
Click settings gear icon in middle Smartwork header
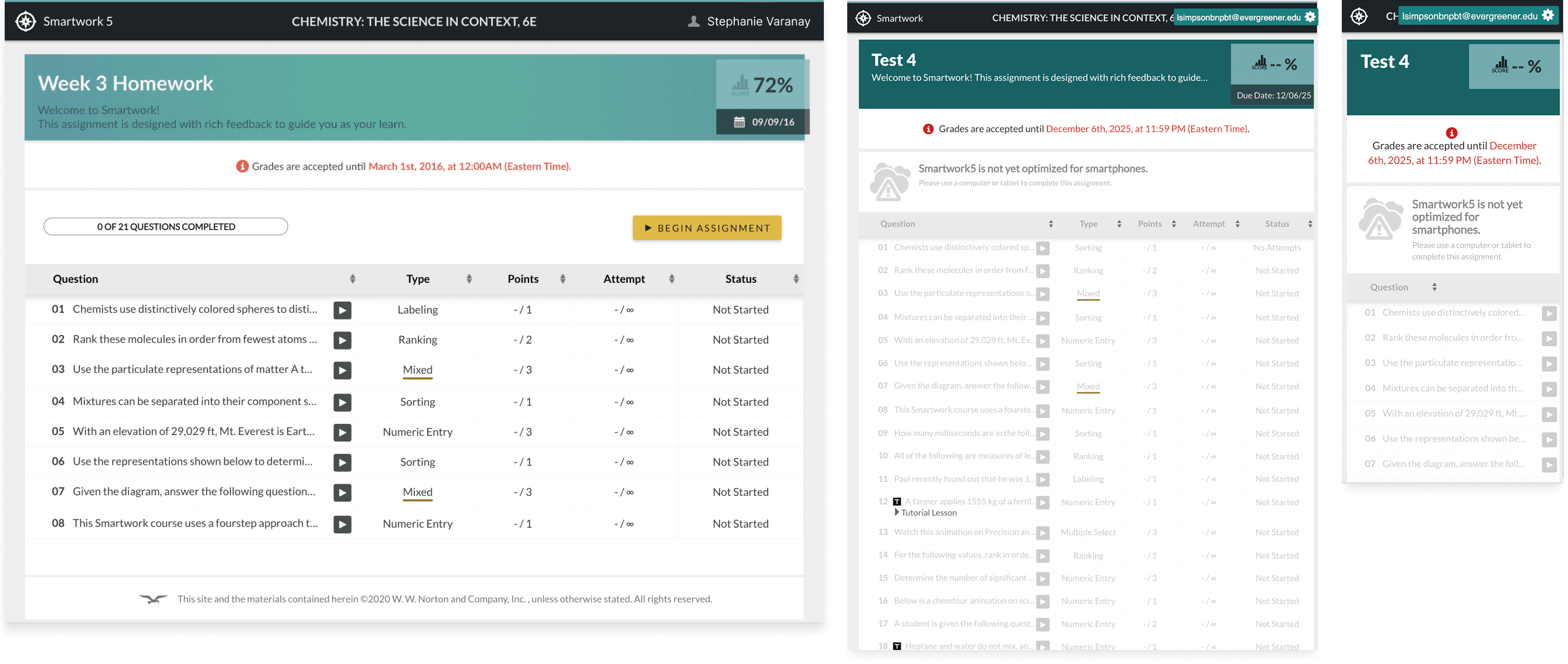point(1310,17)
